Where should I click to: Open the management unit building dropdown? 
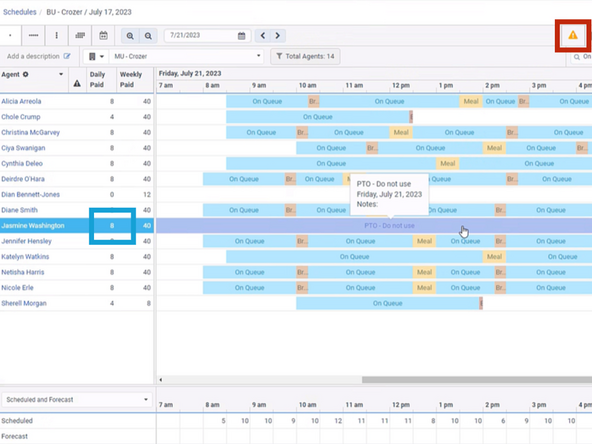tap(96, 56)
